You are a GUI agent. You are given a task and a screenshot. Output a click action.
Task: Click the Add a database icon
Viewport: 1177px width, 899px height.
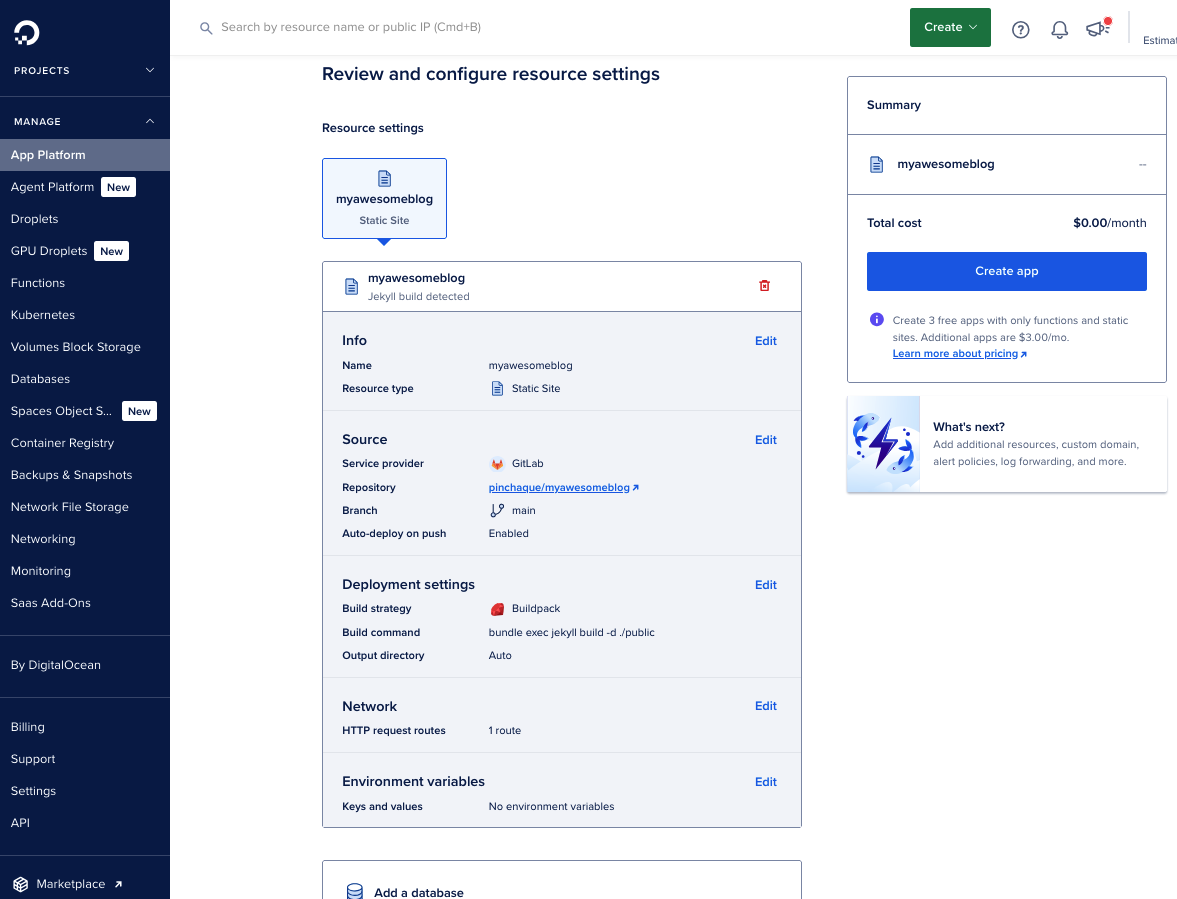354,891
